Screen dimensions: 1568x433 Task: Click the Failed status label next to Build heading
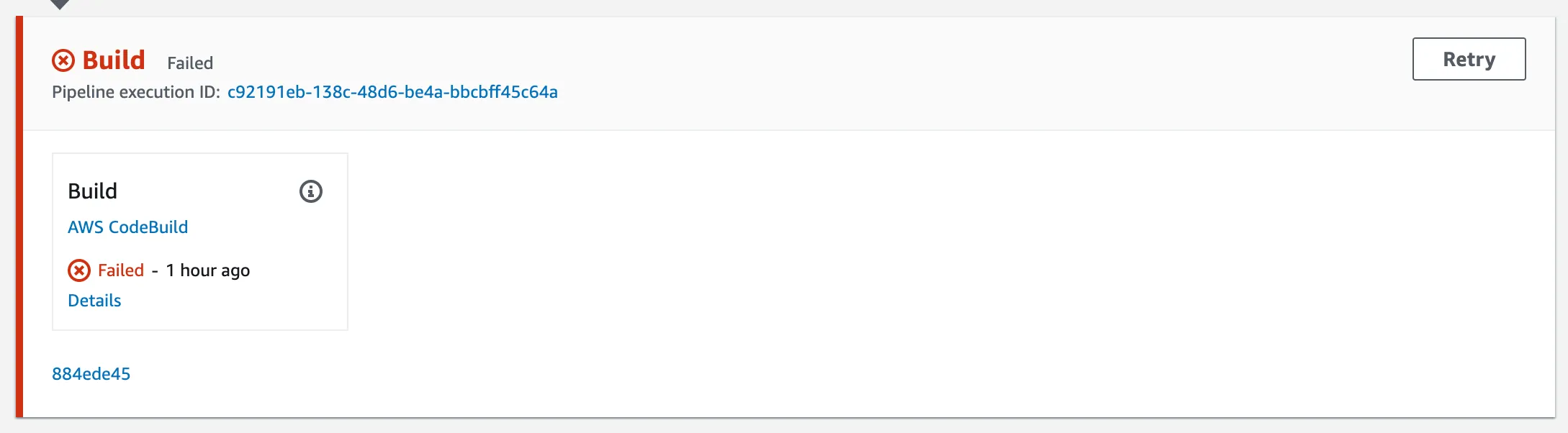pyautogui.click(x=190, y=63)
